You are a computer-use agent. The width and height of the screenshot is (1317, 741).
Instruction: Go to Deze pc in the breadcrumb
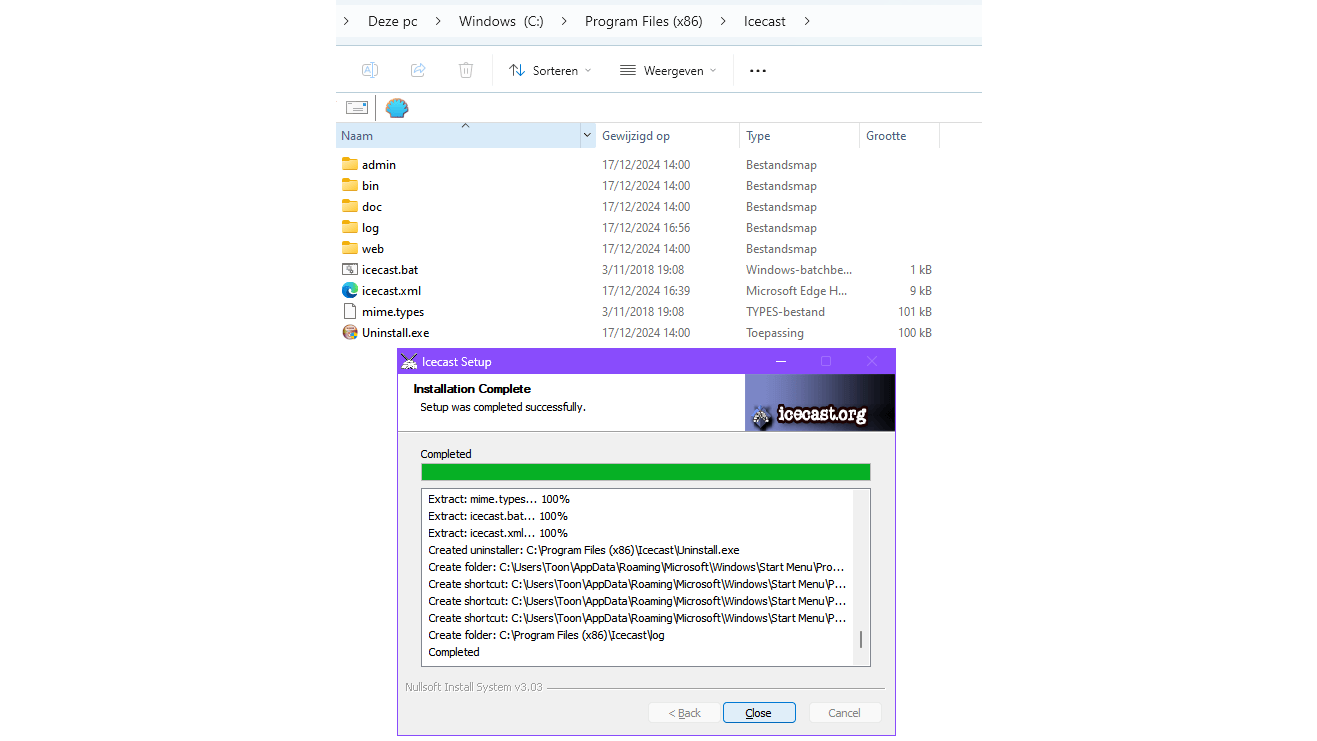point(392,21)
